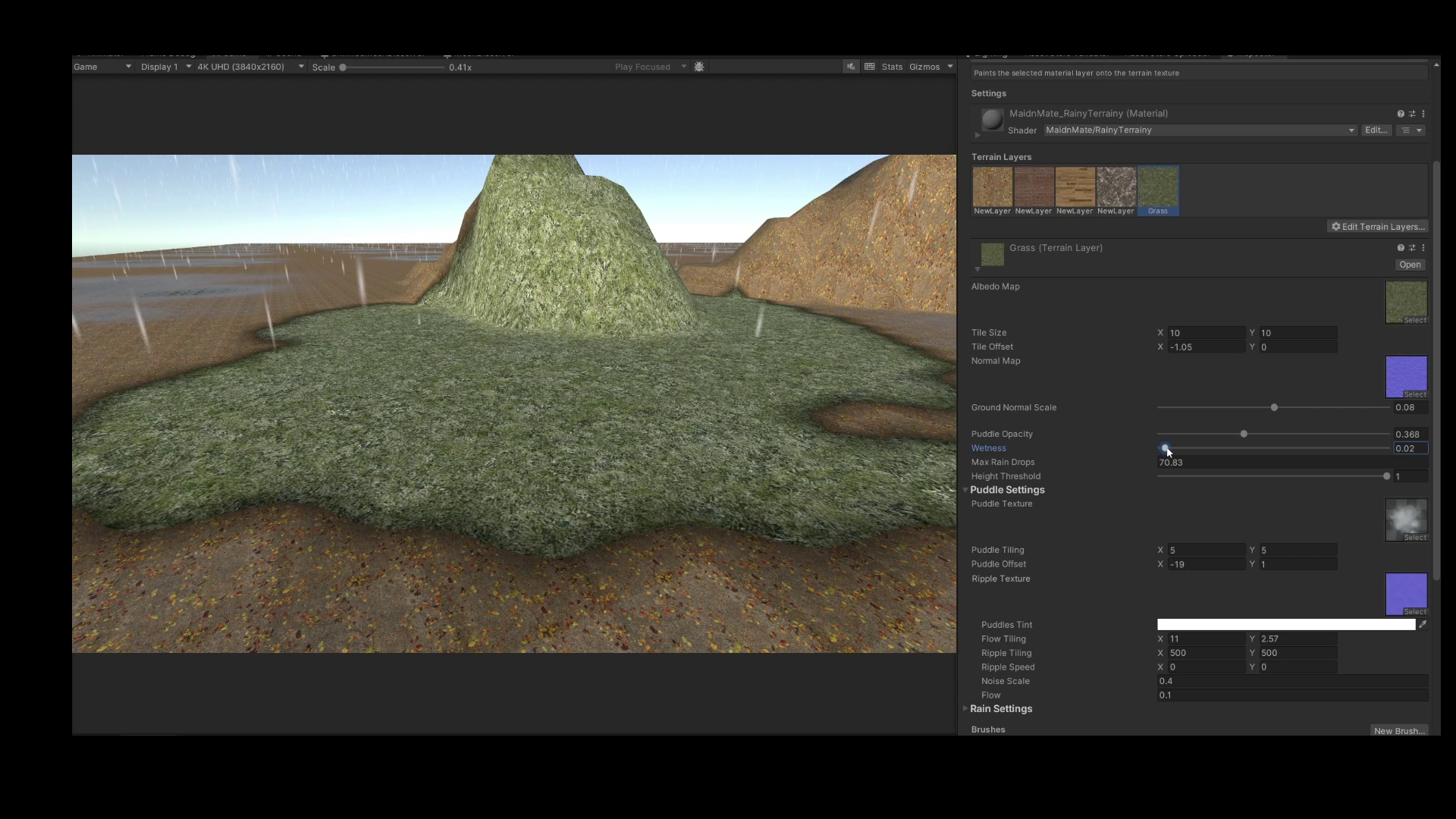1456x819 pixels.
Task: Open presets icon for Grass Terrain Layer
Action: tap(1412, 248)
